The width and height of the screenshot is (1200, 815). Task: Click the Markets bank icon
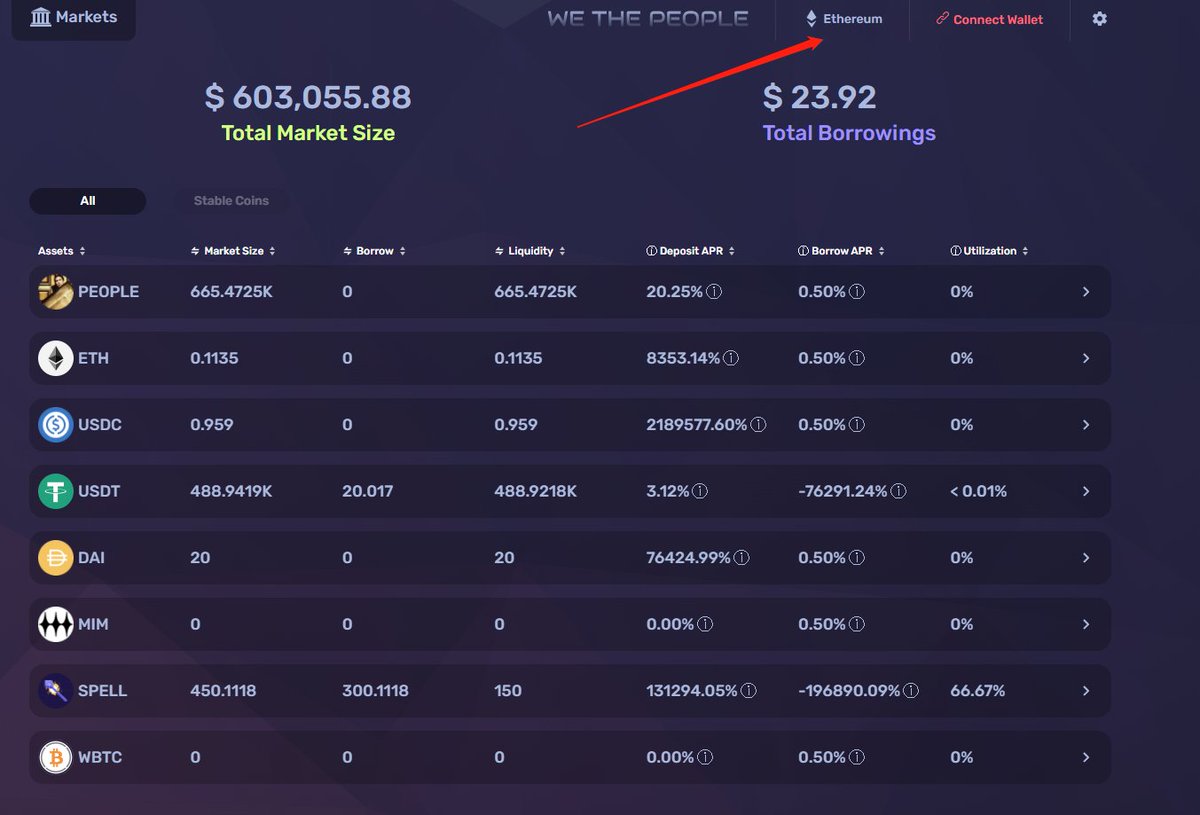click(x=41, y=17)
